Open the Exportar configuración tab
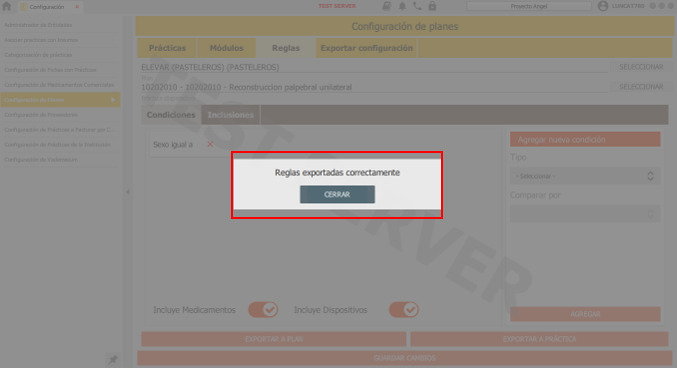677x368 pixels. tap(367, 48)
